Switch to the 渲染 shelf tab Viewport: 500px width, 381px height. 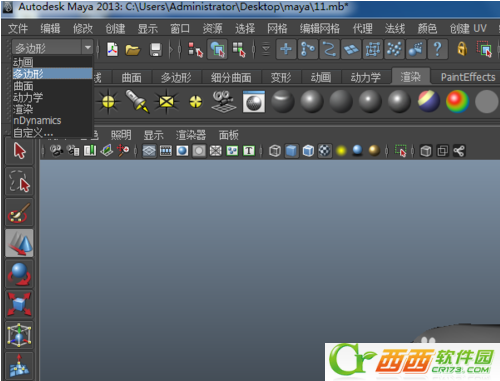(410, 77)
